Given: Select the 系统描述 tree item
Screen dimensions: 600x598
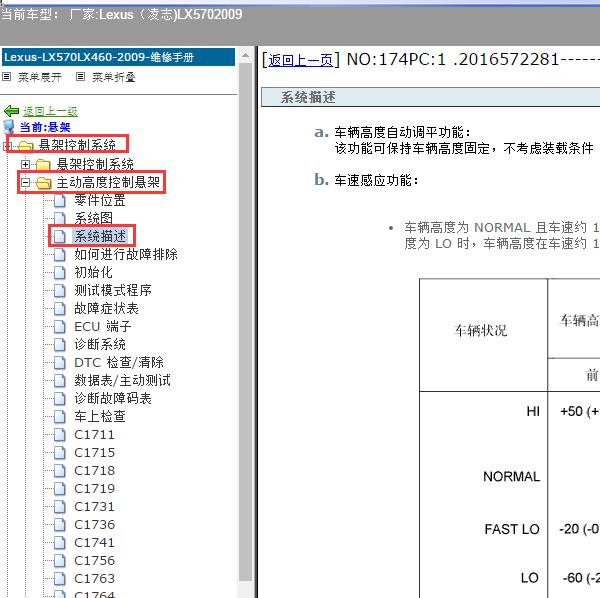Looking at the screenshot, I should (100, 236).
